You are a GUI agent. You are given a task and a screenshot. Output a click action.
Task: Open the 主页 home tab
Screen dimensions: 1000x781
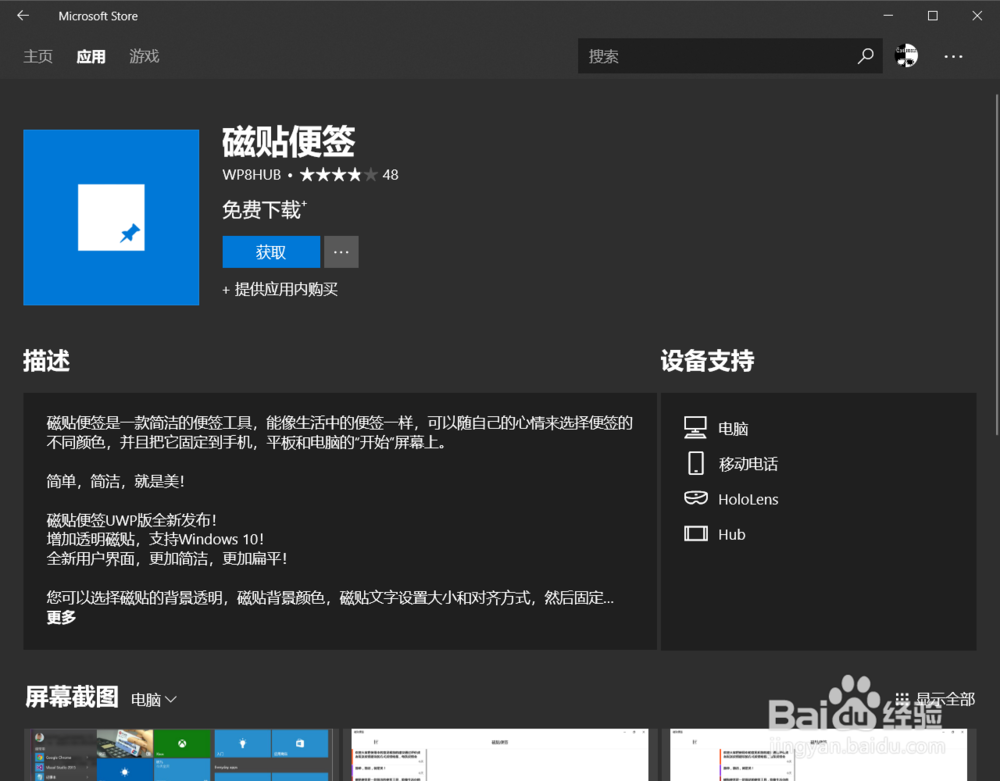click(38, 57)
